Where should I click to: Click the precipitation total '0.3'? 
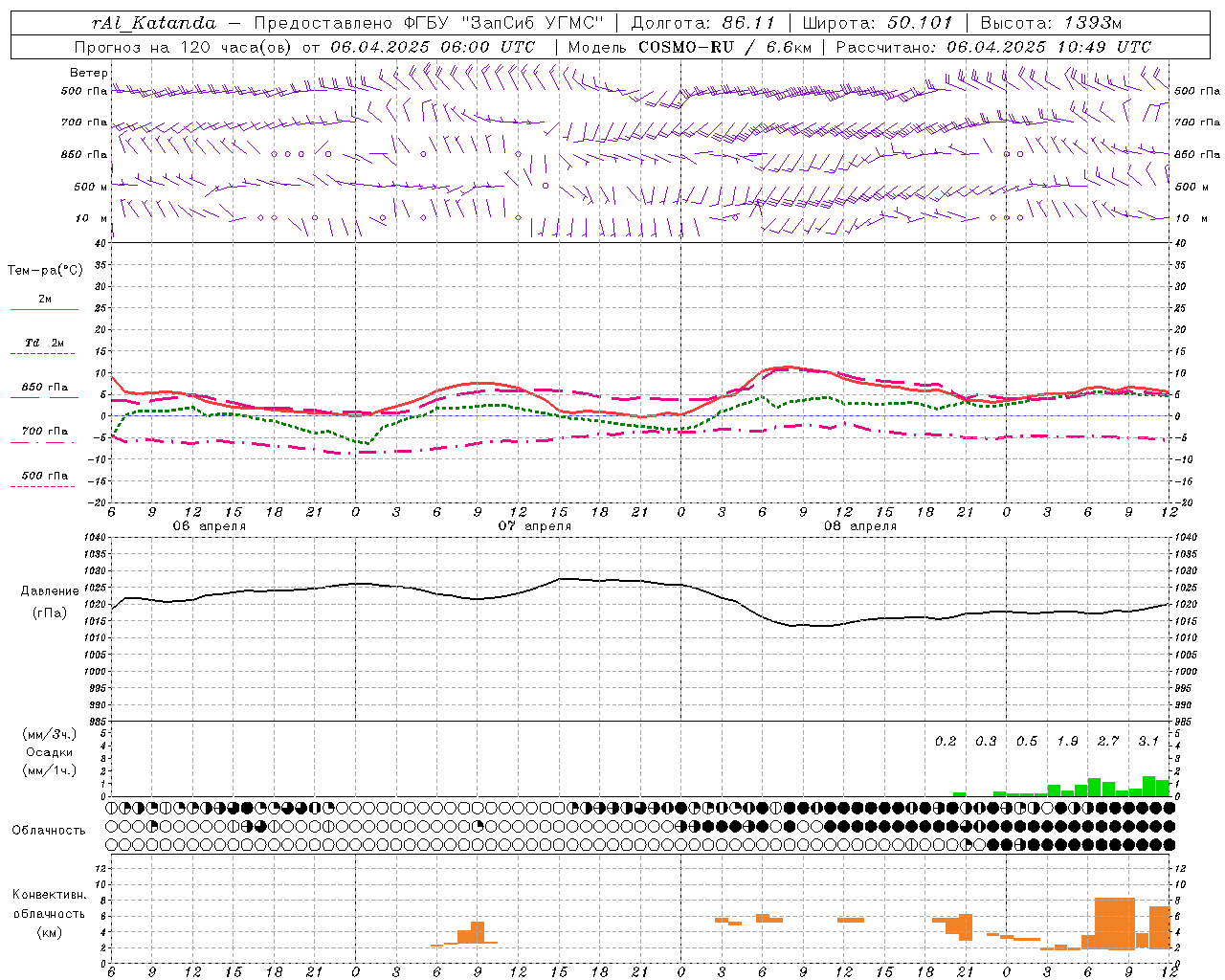click(x=986, y=742)
